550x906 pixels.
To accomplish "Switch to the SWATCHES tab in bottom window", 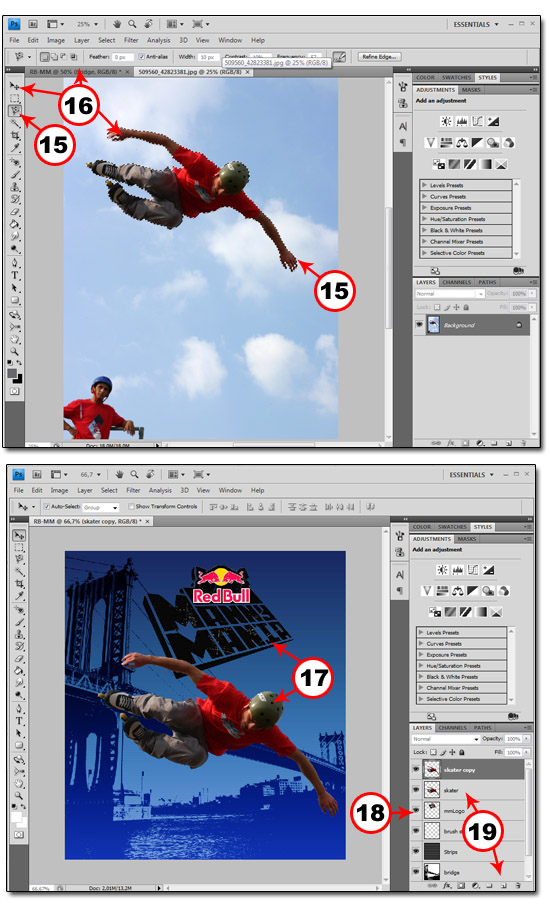I will (x=452, y=527).
